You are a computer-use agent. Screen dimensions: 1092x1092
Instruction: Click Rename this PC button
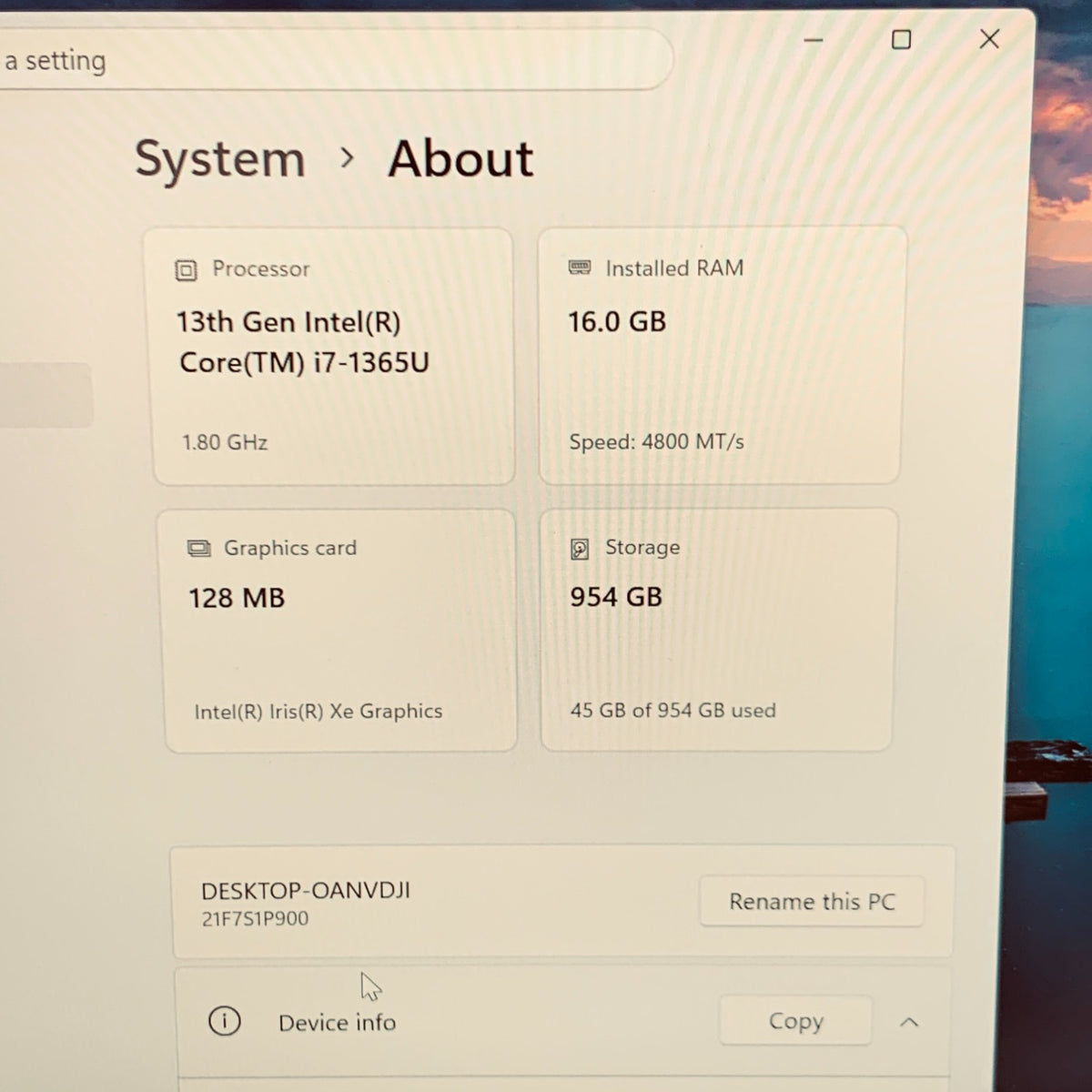point(812,901)
